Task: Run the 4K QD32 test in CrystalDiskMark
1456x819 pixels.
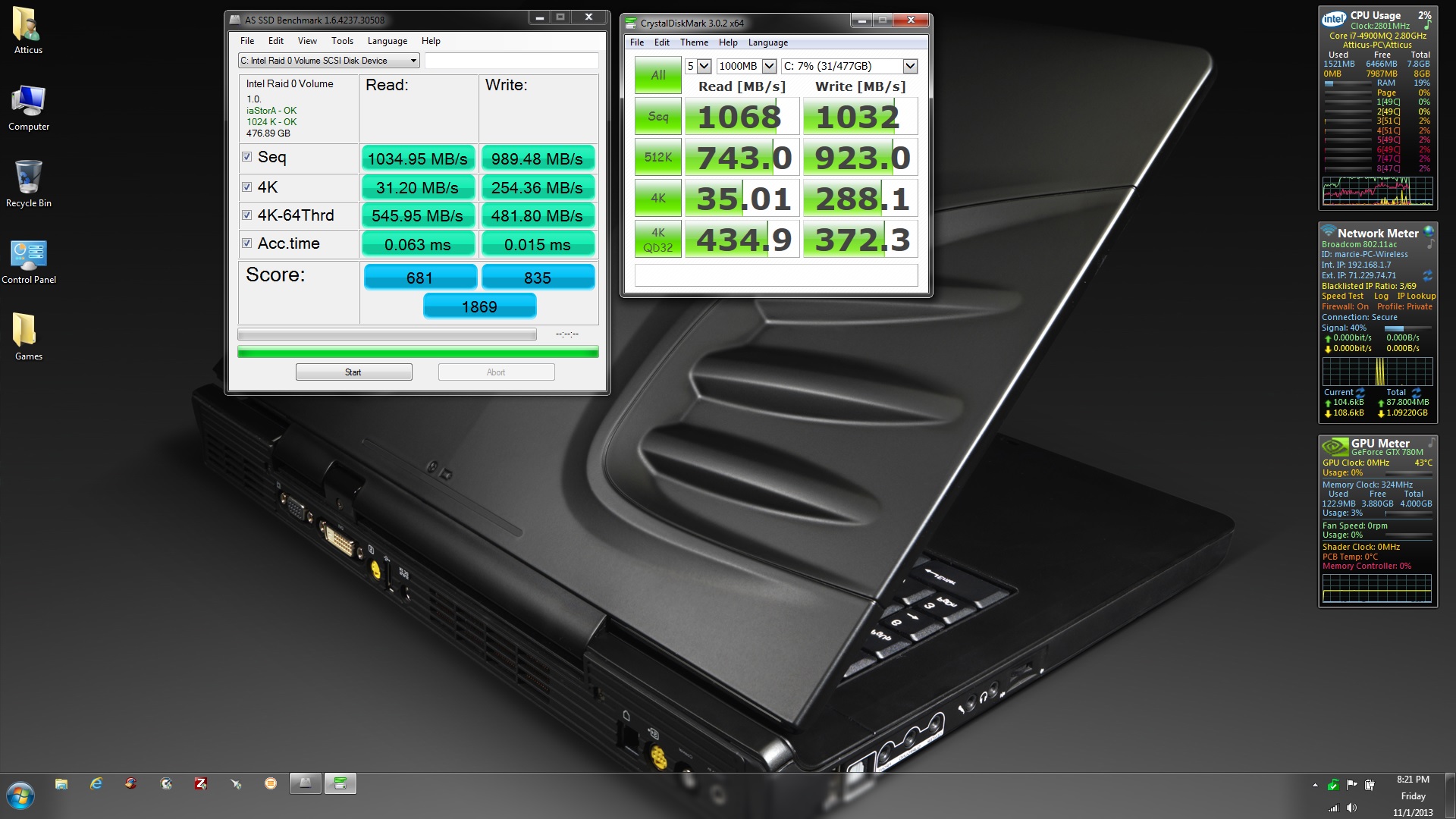Action: 657,240
